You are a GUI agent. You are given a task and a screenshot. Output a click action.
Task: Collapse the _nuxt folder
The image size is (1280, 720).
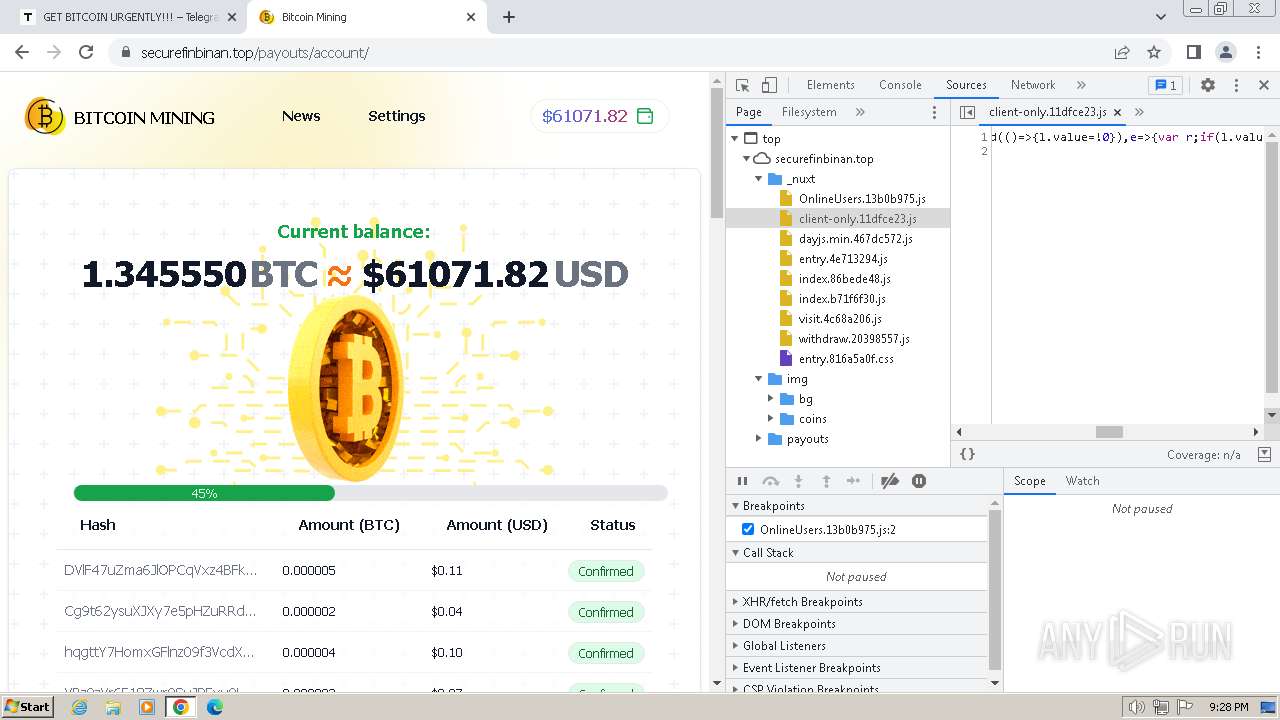click(759, 179)
